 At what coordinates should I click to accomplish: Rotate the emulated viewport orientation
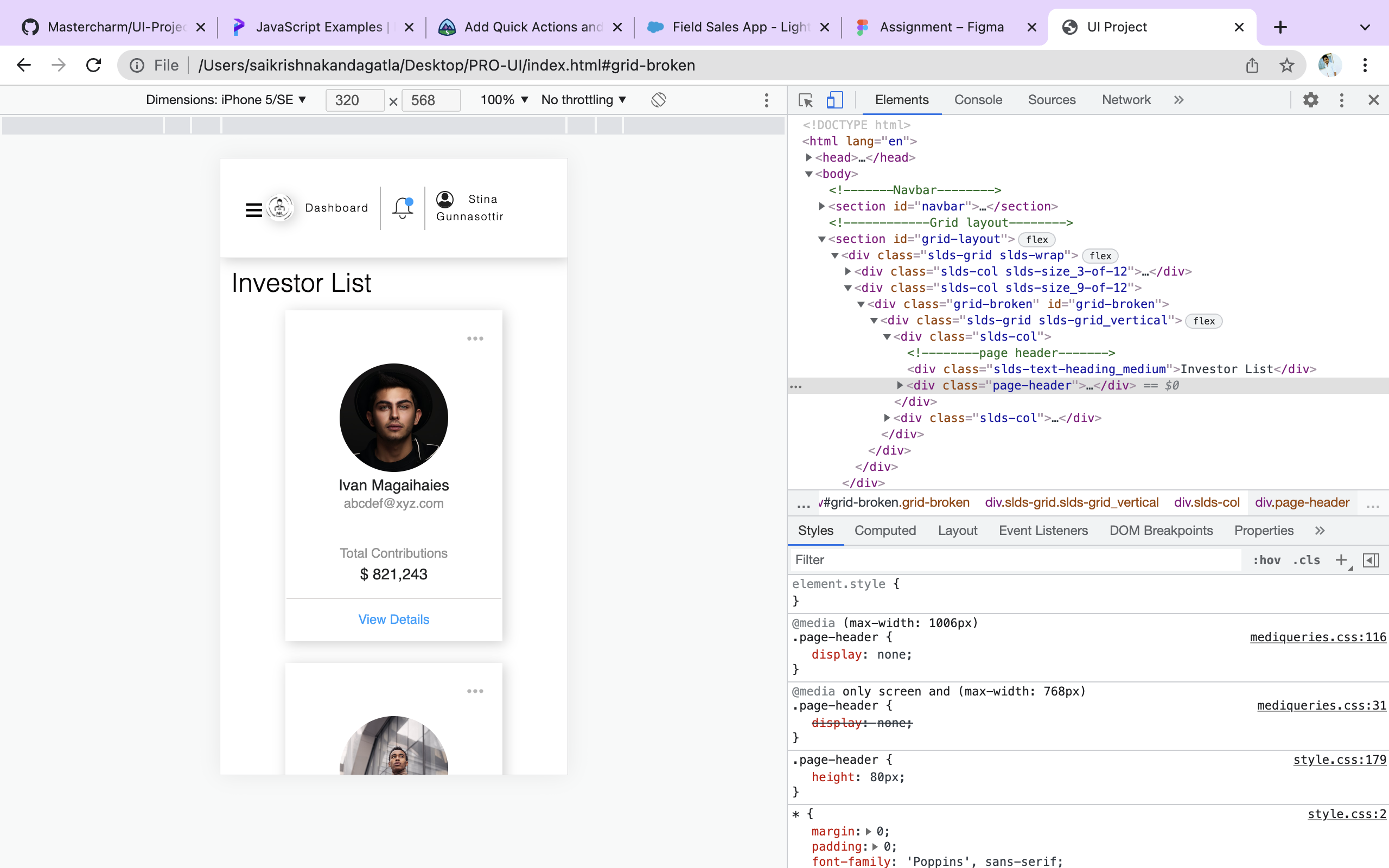[658, 99]
